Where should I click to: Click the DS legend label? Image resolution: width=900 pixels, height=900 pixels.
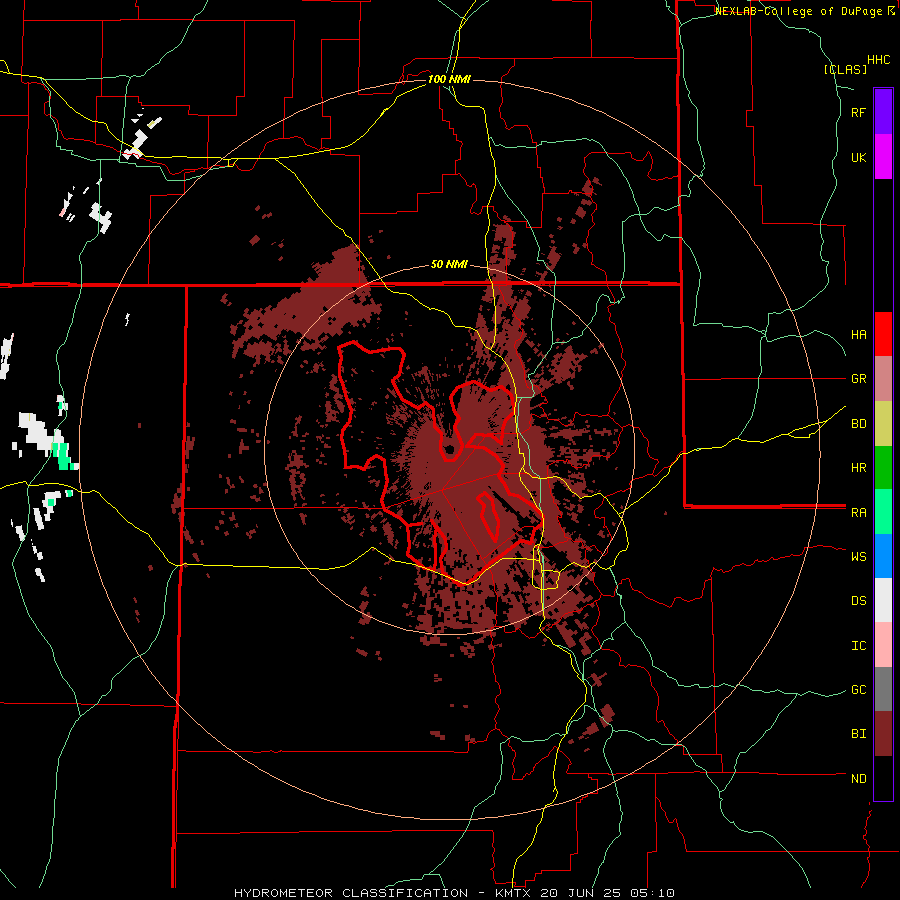click(x=858, y=601)
